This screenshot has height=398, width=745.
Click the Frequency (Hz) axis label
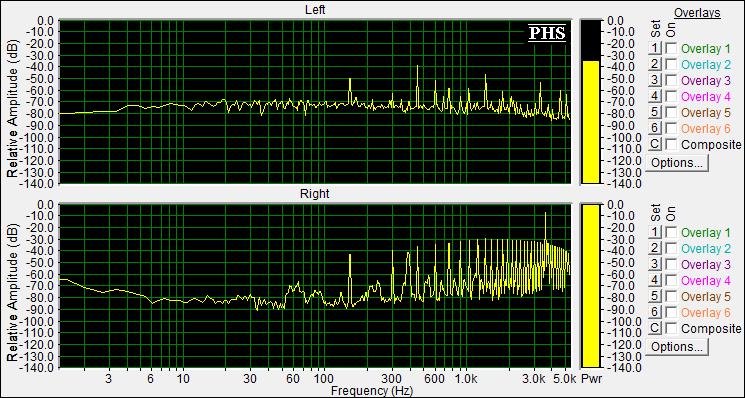(x=372, y=391)
